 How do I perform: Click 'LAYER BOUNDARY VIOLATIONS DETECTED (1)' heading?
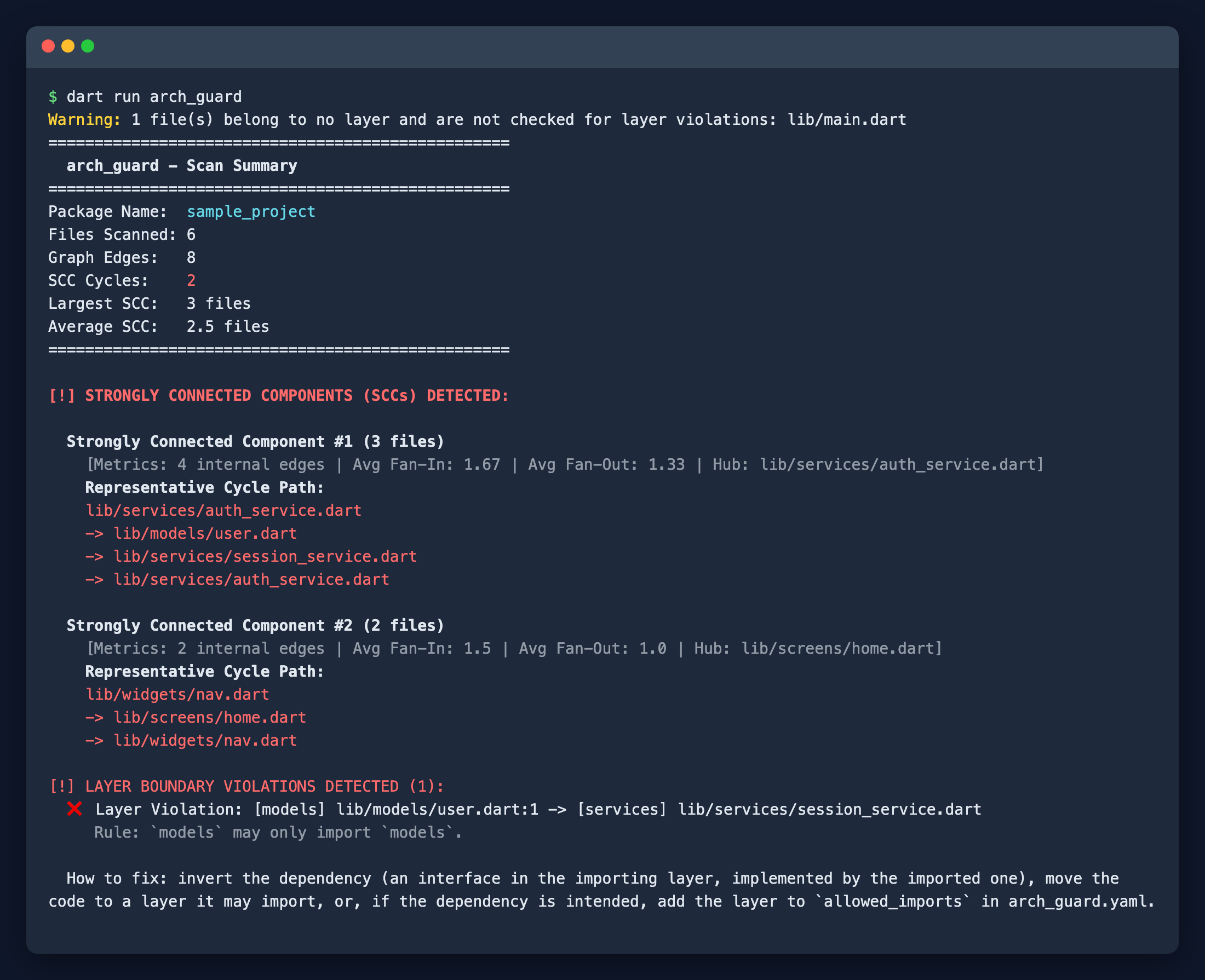pos(264,786)
